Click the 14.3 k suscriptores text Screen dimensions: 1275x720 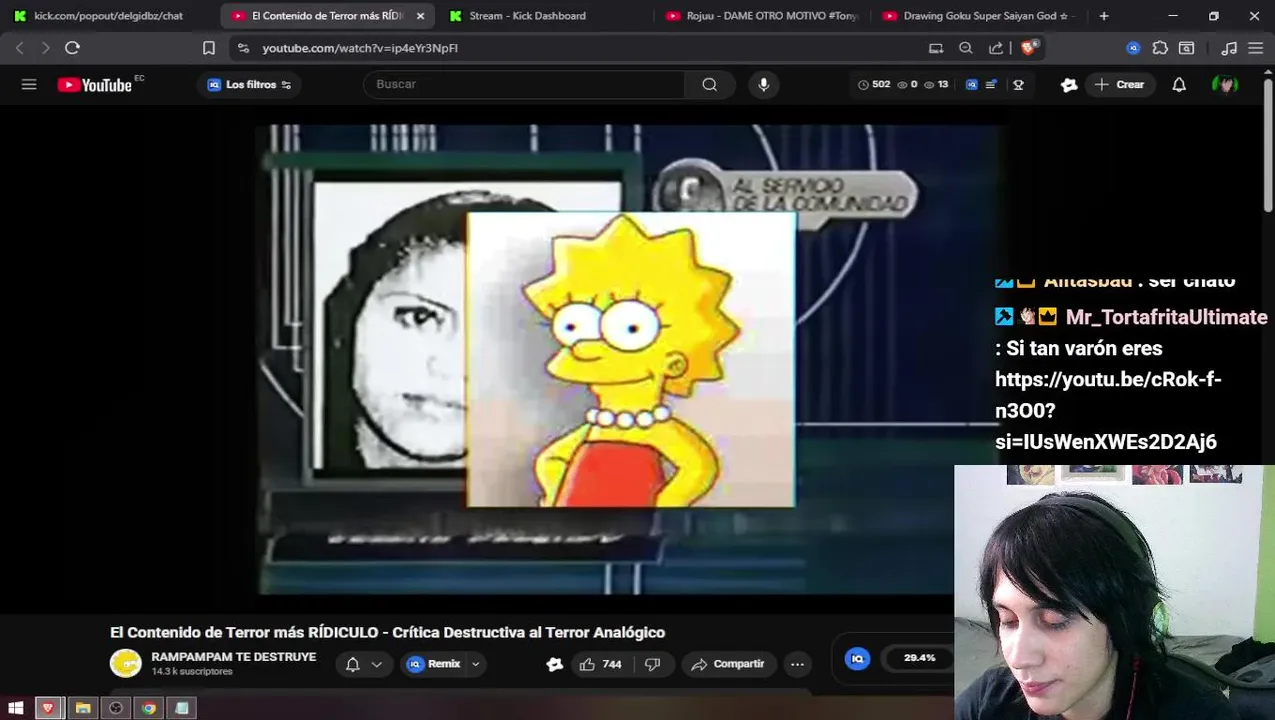coord(192,672)
